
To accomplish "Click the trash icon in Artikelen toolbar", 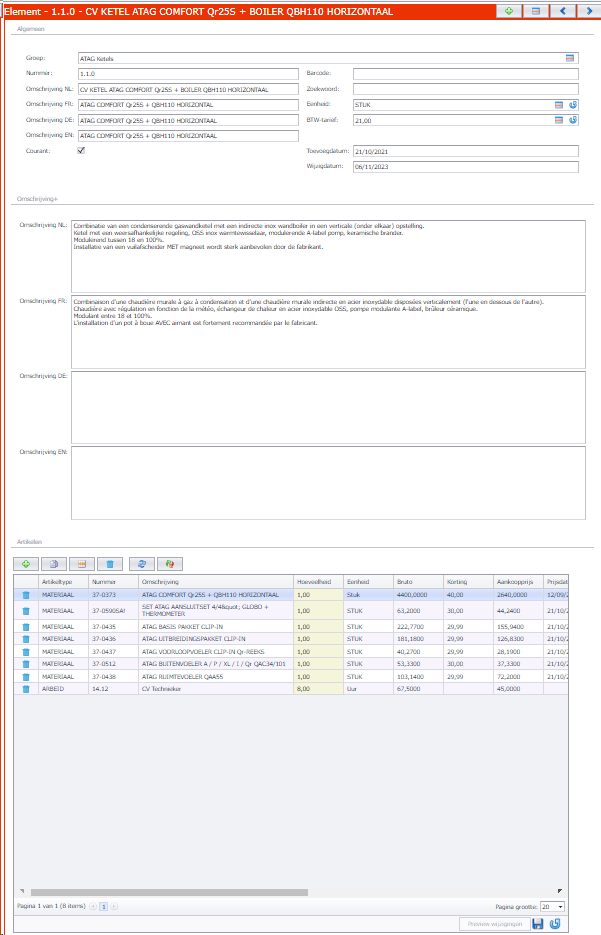I will click(110, 564).
